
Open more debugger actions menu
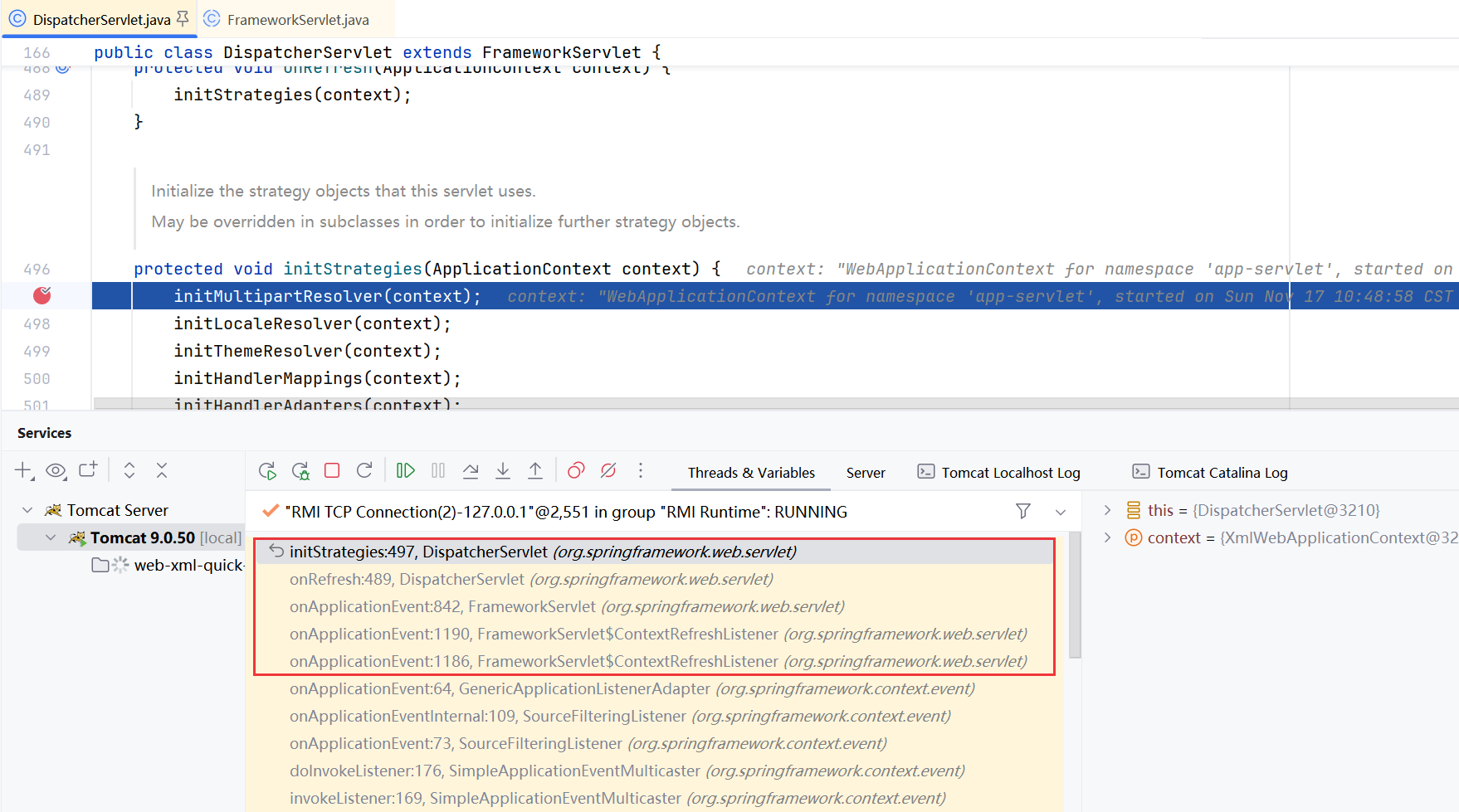pyautogui.click(x=641, y=471)
